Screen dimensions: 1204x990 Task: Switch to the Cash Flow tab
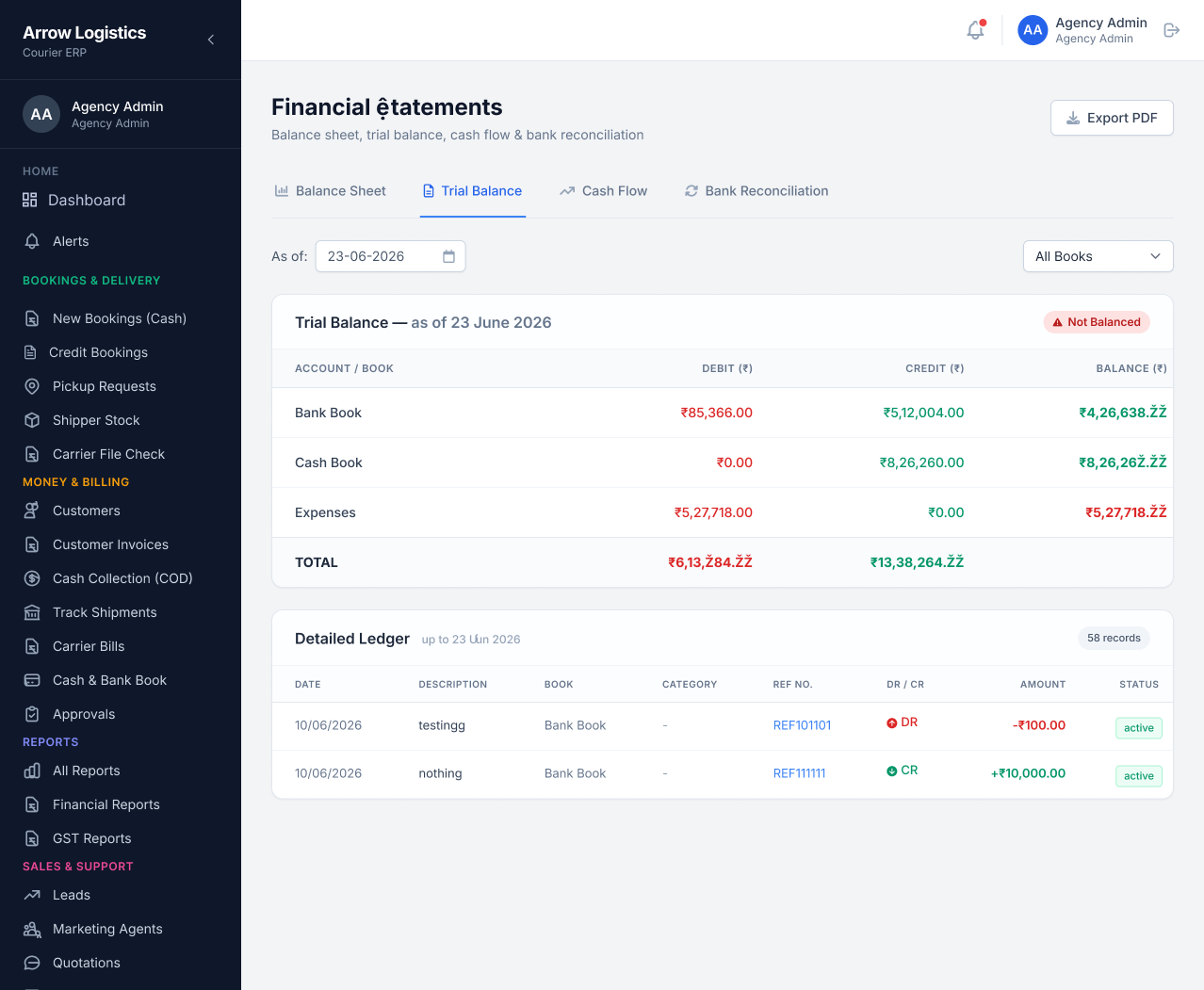coord(603,191)
